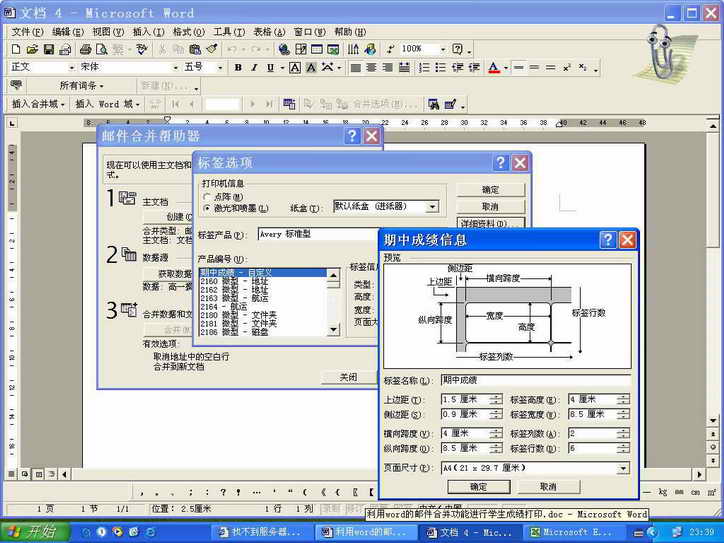Click 确定 in 期中成绩信息 dialog

(x=478, y=486)
